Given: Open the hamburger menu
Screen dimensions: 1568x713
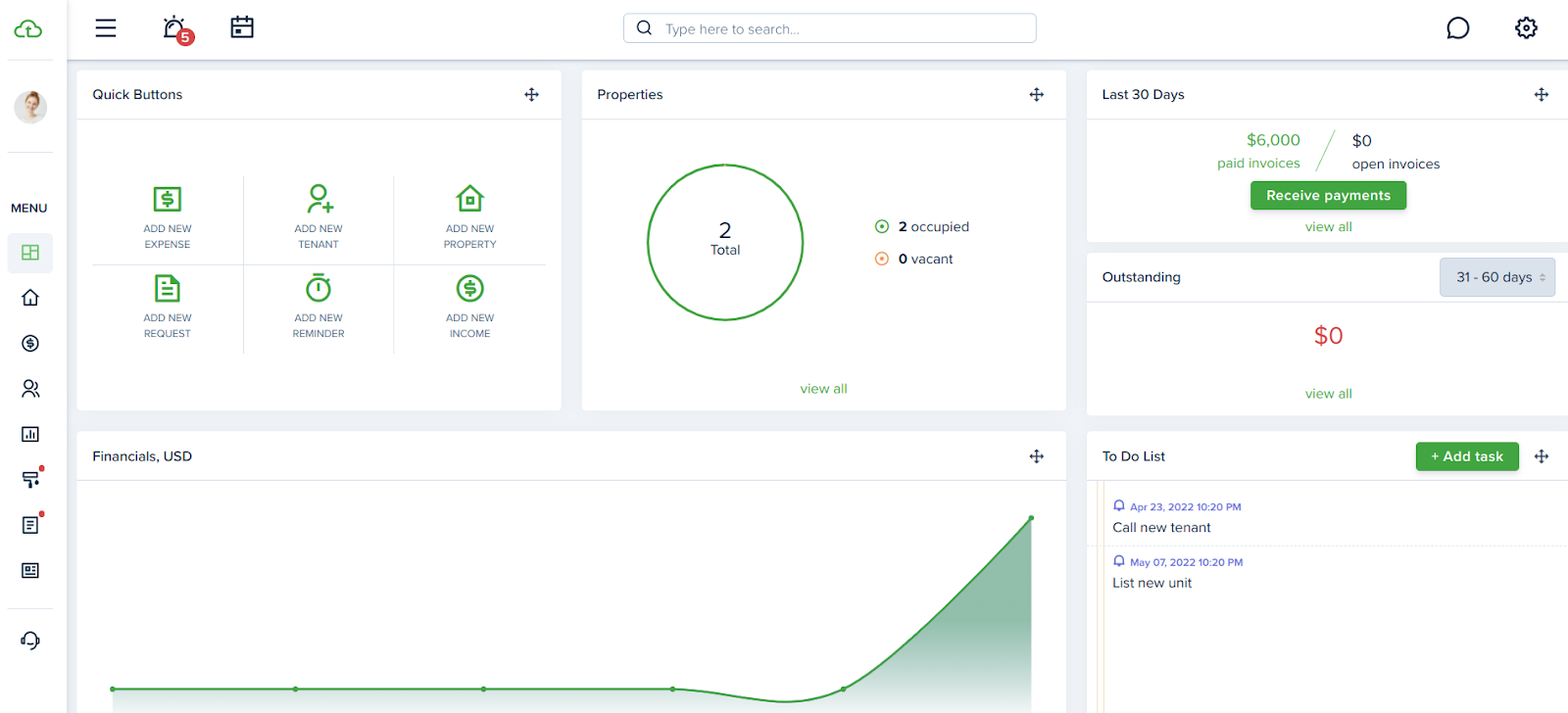Looking at the screenshot, I should point(106,28).
